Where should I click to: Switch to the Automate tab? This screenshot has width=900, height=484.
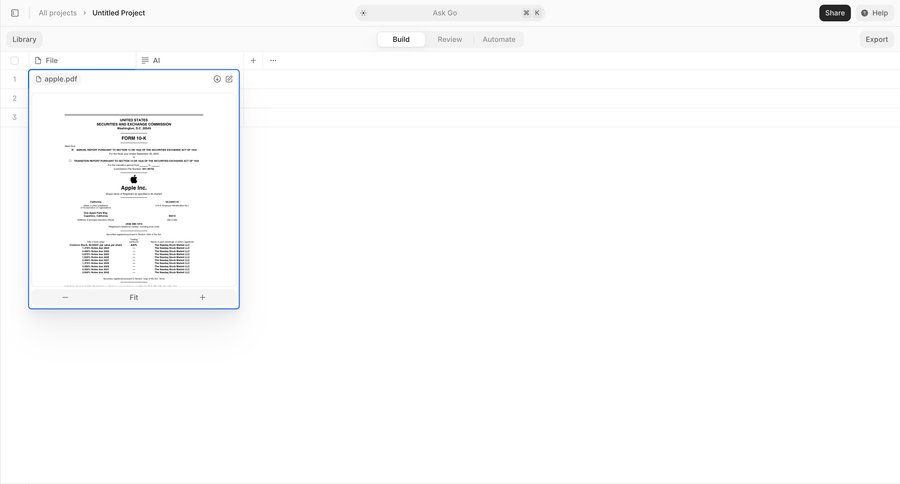pyautogui.click(x=499, y=39)
